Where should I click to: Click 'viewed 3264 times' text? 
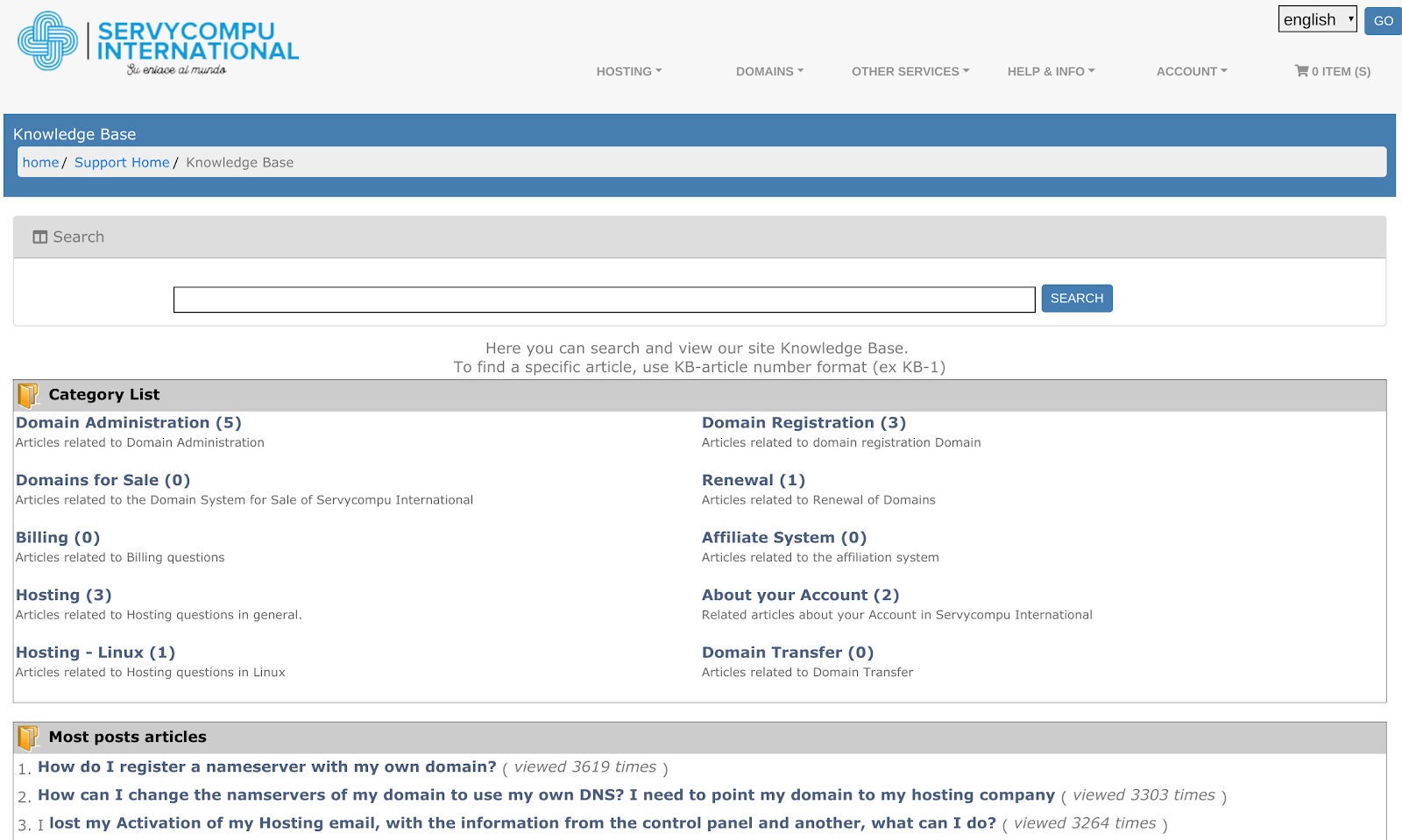1085,823
